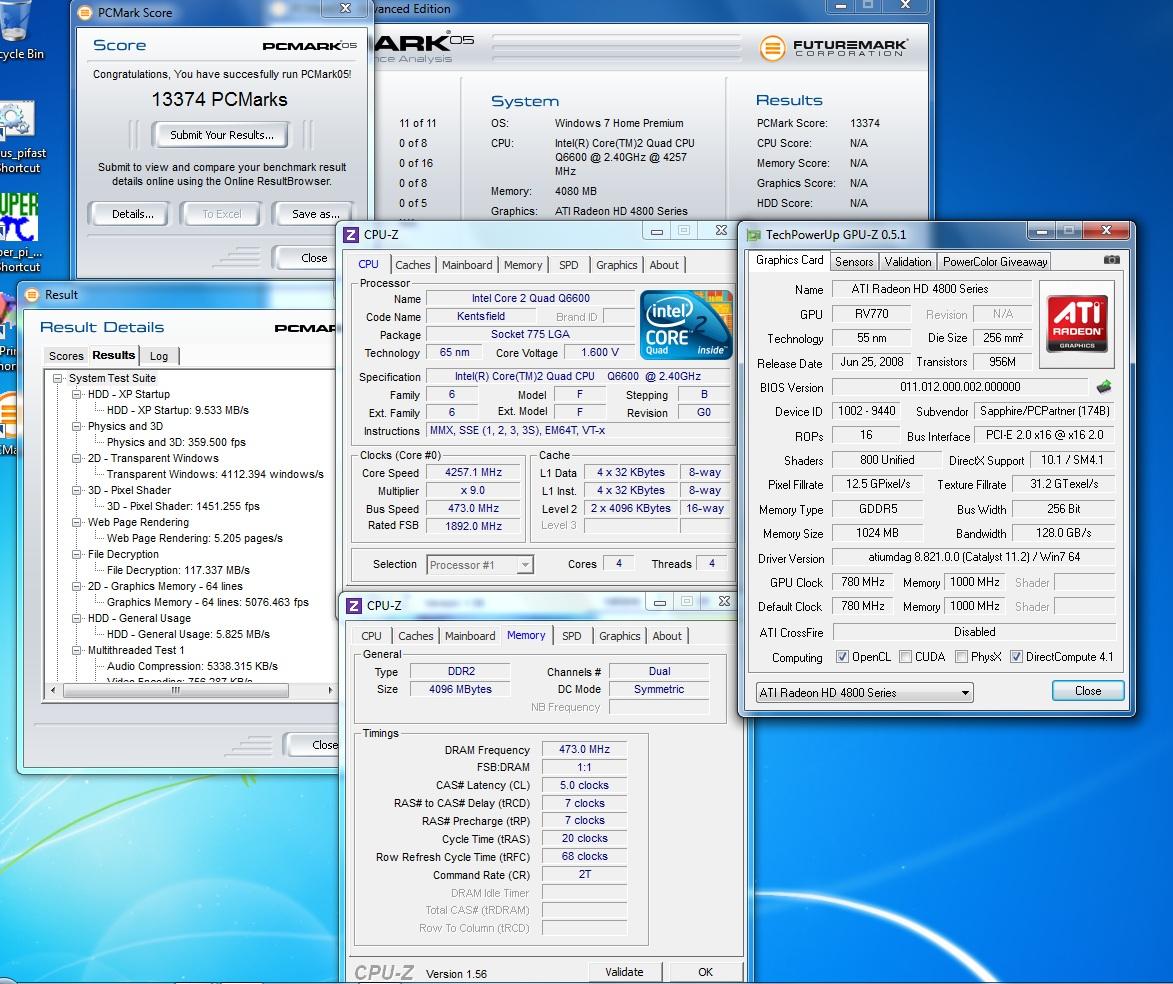Click the DRAM Frequency value 473.0 MHz
Image resolution: width=1173 pixels, height=984 pixels.
point(584,749)
